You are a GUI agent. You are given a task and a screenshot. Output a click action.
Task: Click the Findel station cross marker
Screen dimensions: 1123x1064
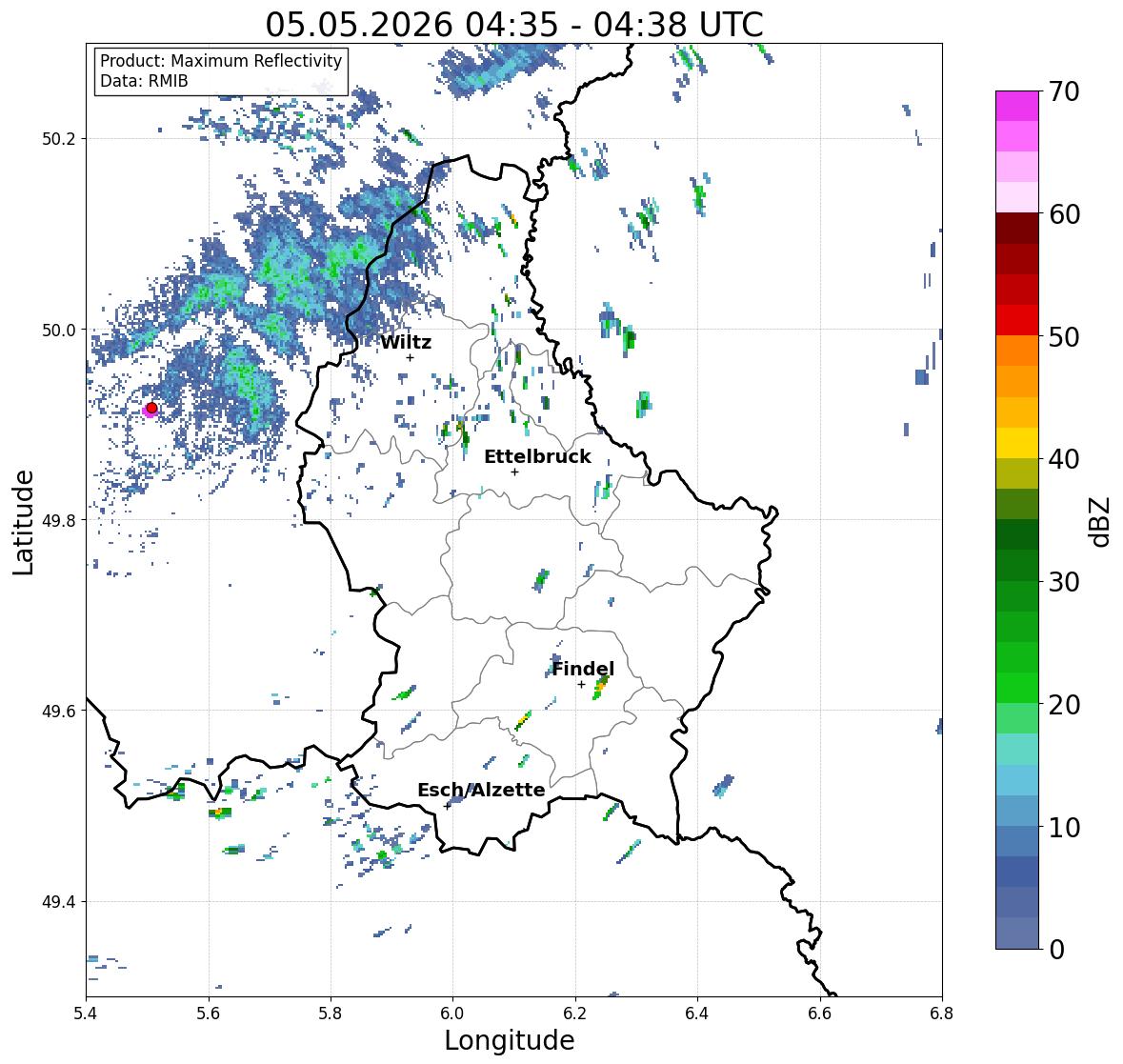[582, 685]
